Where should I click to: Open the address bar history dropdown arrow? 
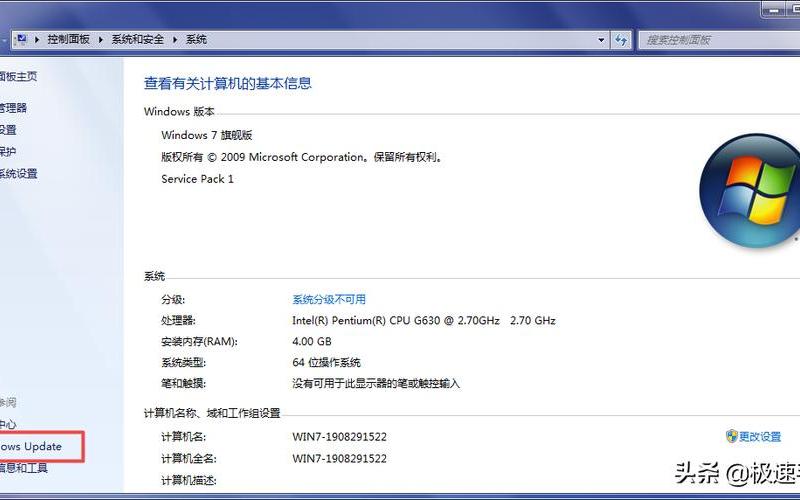(601, 40)
